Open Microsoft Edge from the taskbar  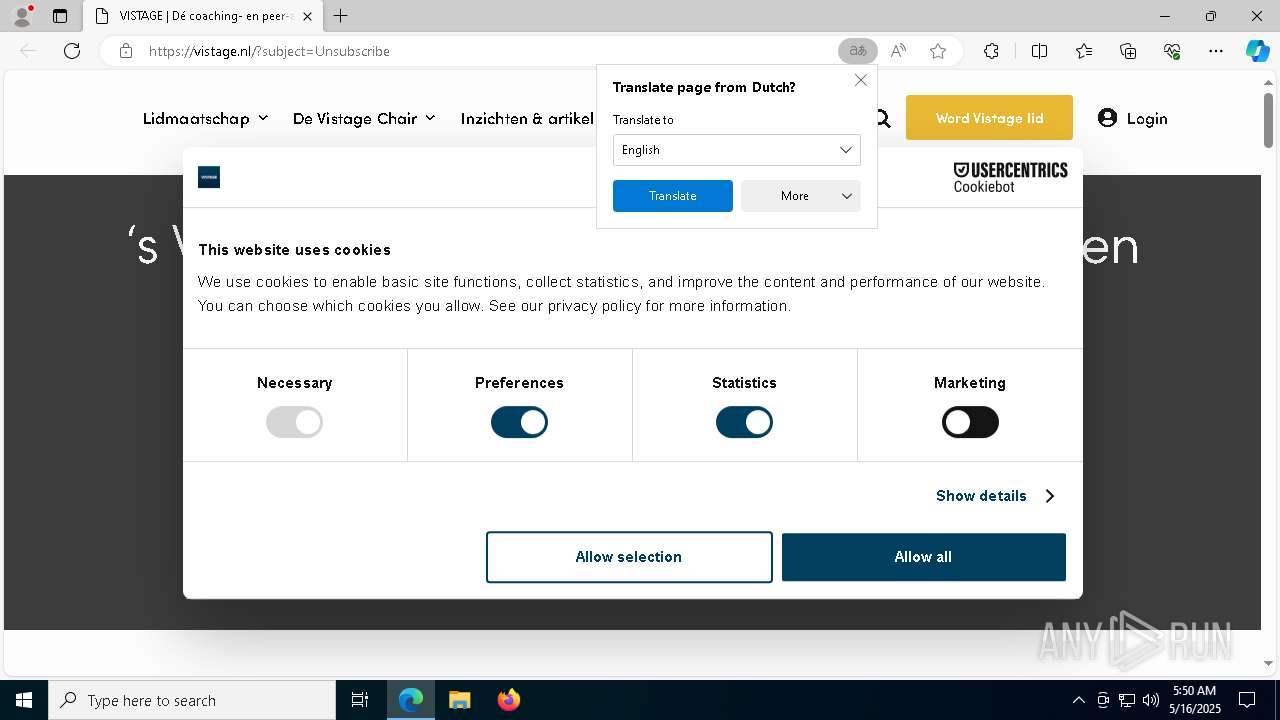tap(411, 700)
